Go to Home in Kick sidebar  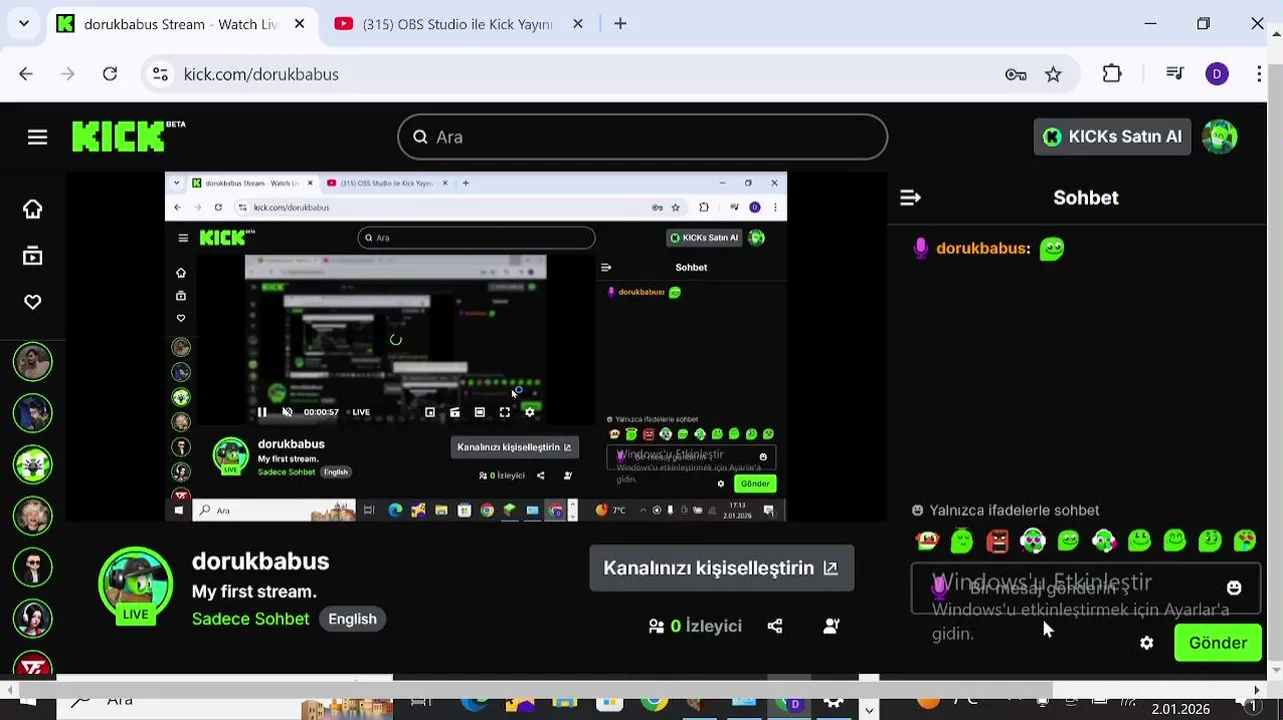click(x=33, y=209)
